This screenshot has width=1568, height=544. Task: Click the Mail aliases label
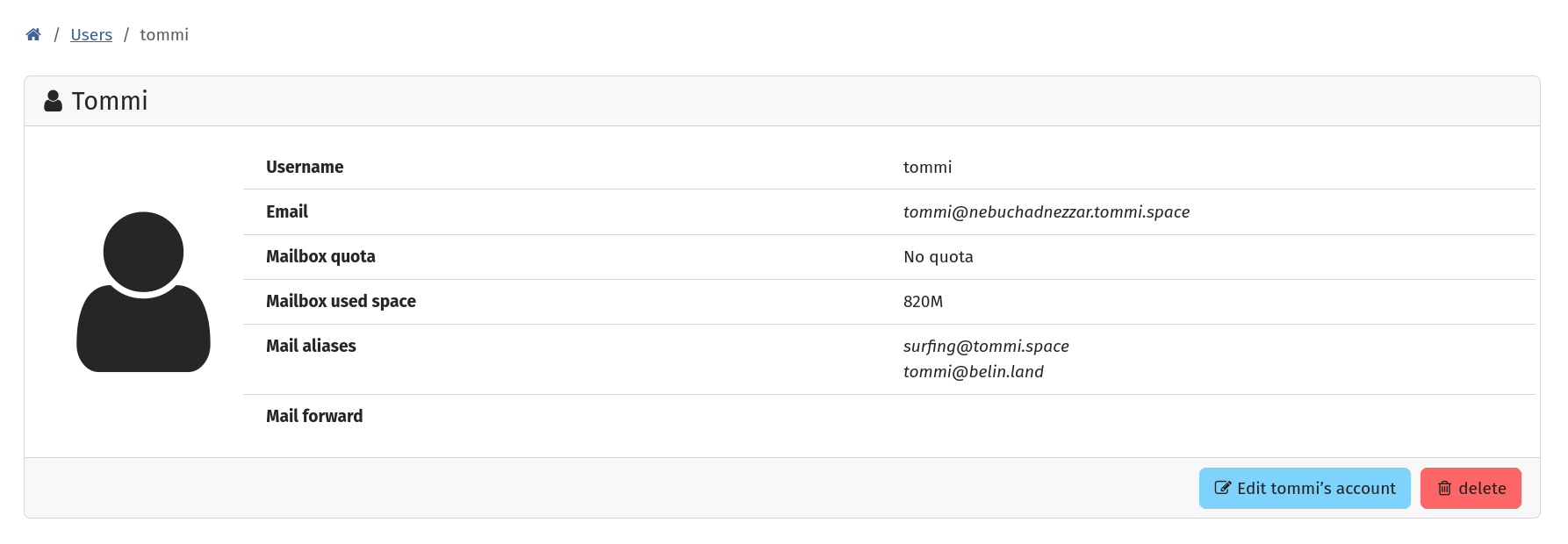click(311, 347)
